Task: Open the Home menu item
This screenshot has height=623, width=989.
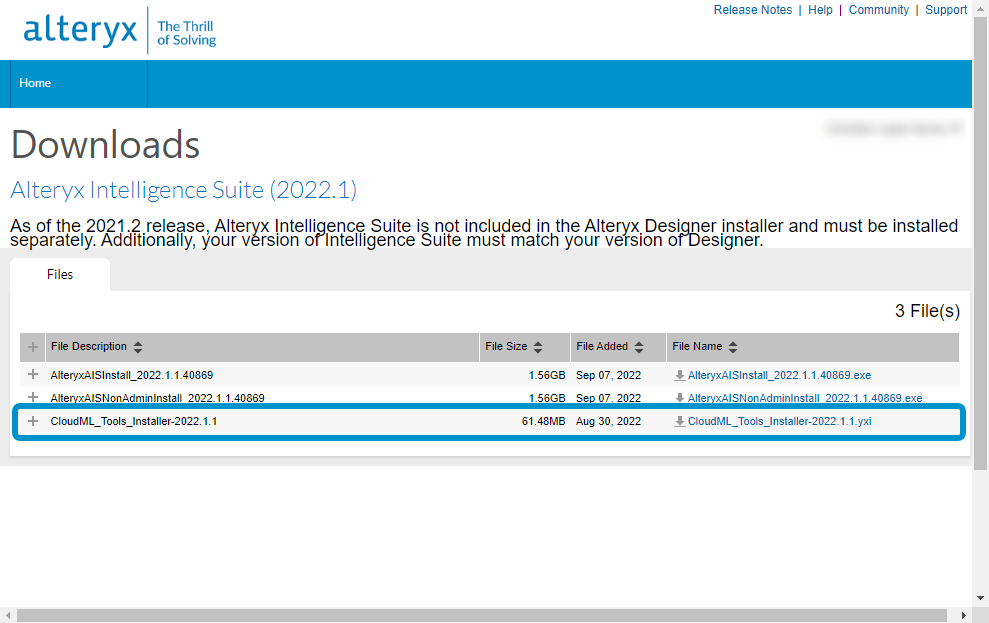Action: [x=34, y=83]
